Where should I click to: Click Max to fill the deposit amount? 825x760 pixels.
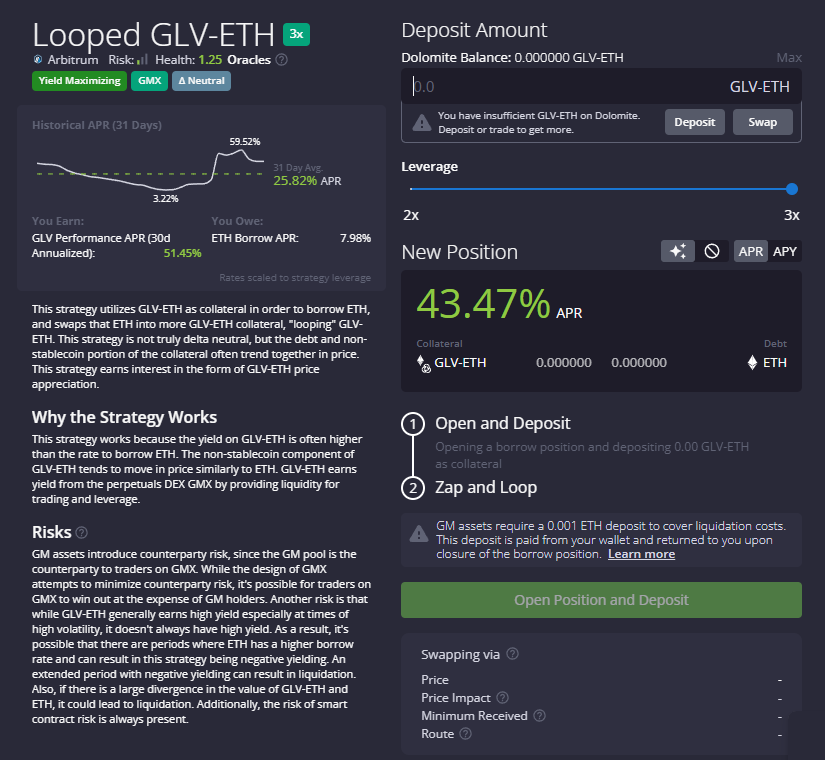coord(789,57)
